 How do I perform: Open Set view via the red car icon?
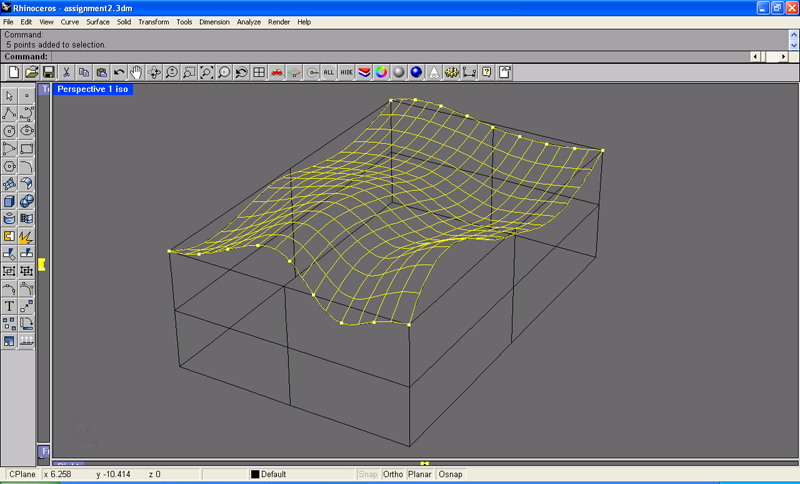[x=277, y=72]
